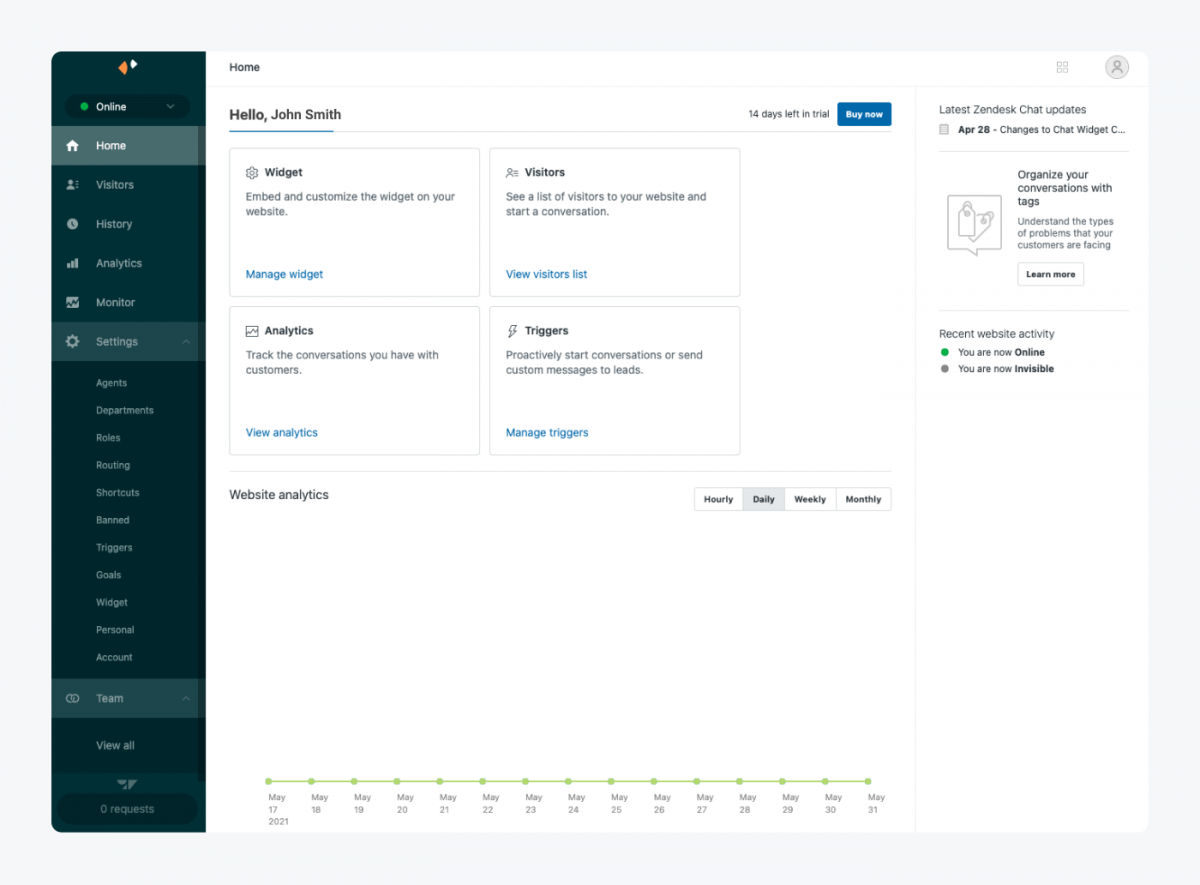The image size is (1200, 885).
Task: Switch website analytics to Hourly
Action: point(718,499)
